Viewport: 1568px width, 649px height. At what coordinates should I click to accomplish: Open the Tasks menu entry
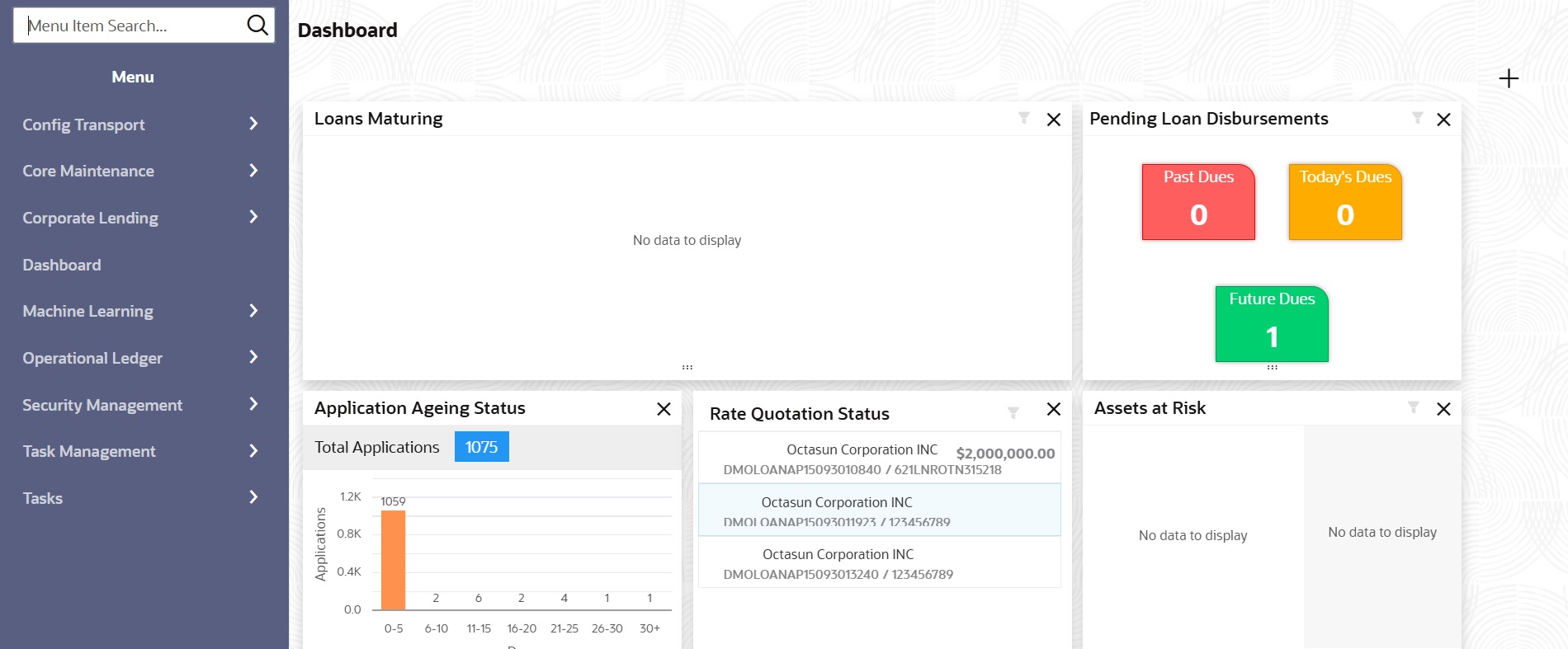coord(140,498)
